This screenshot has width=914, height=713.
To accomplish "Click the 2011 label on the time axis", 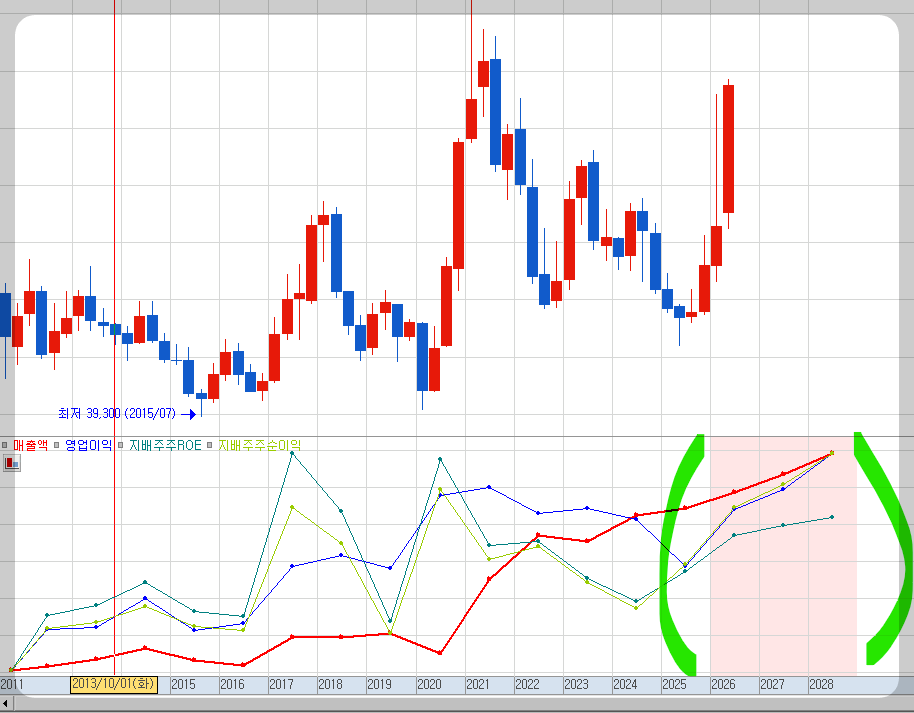I will 12,684.
